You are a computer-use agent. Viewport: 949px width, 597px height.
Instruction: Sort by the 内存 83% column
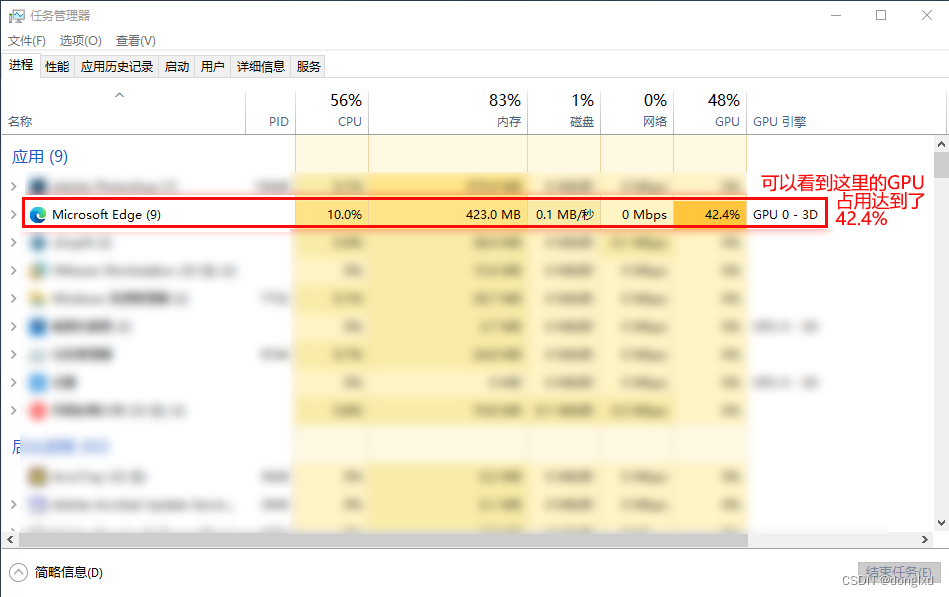click(448, 112)
